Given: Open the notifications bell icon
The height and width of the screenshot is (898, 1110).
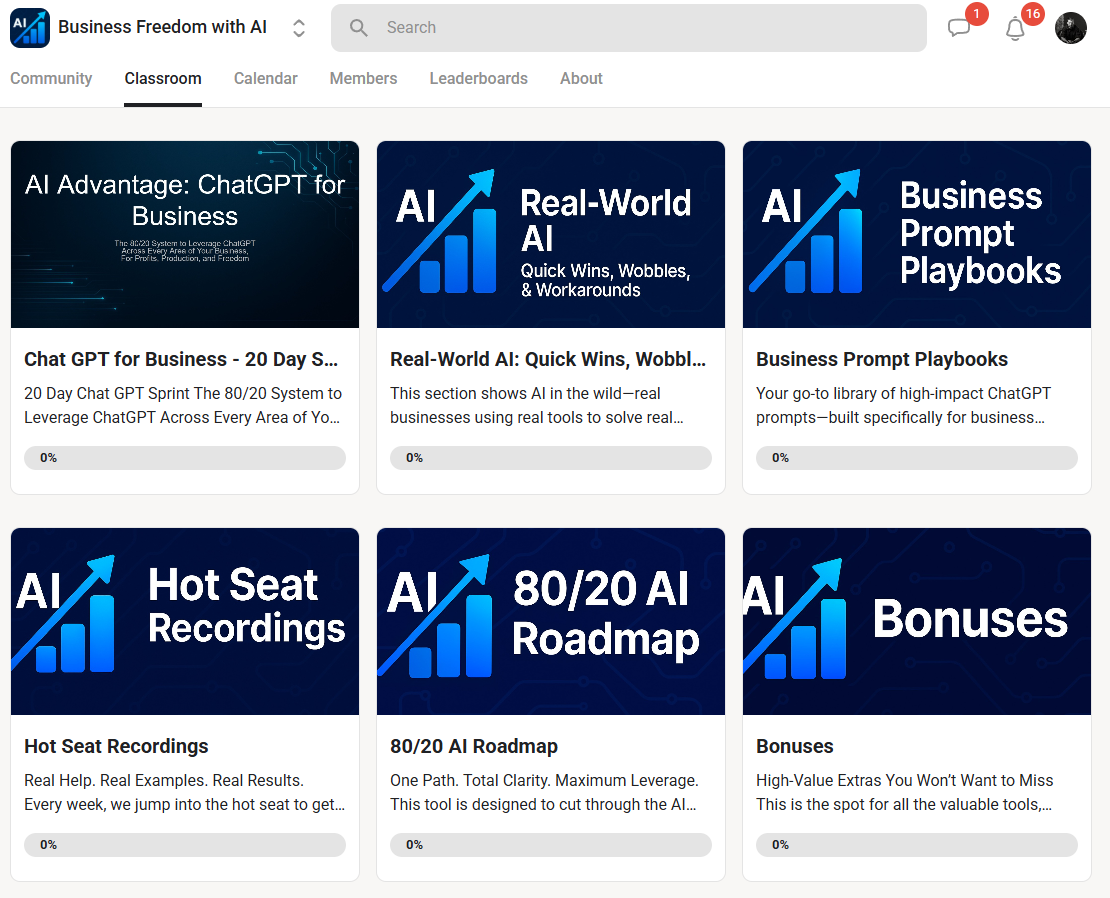Looking at the screenshot, I should click(x=1015, y=28).
